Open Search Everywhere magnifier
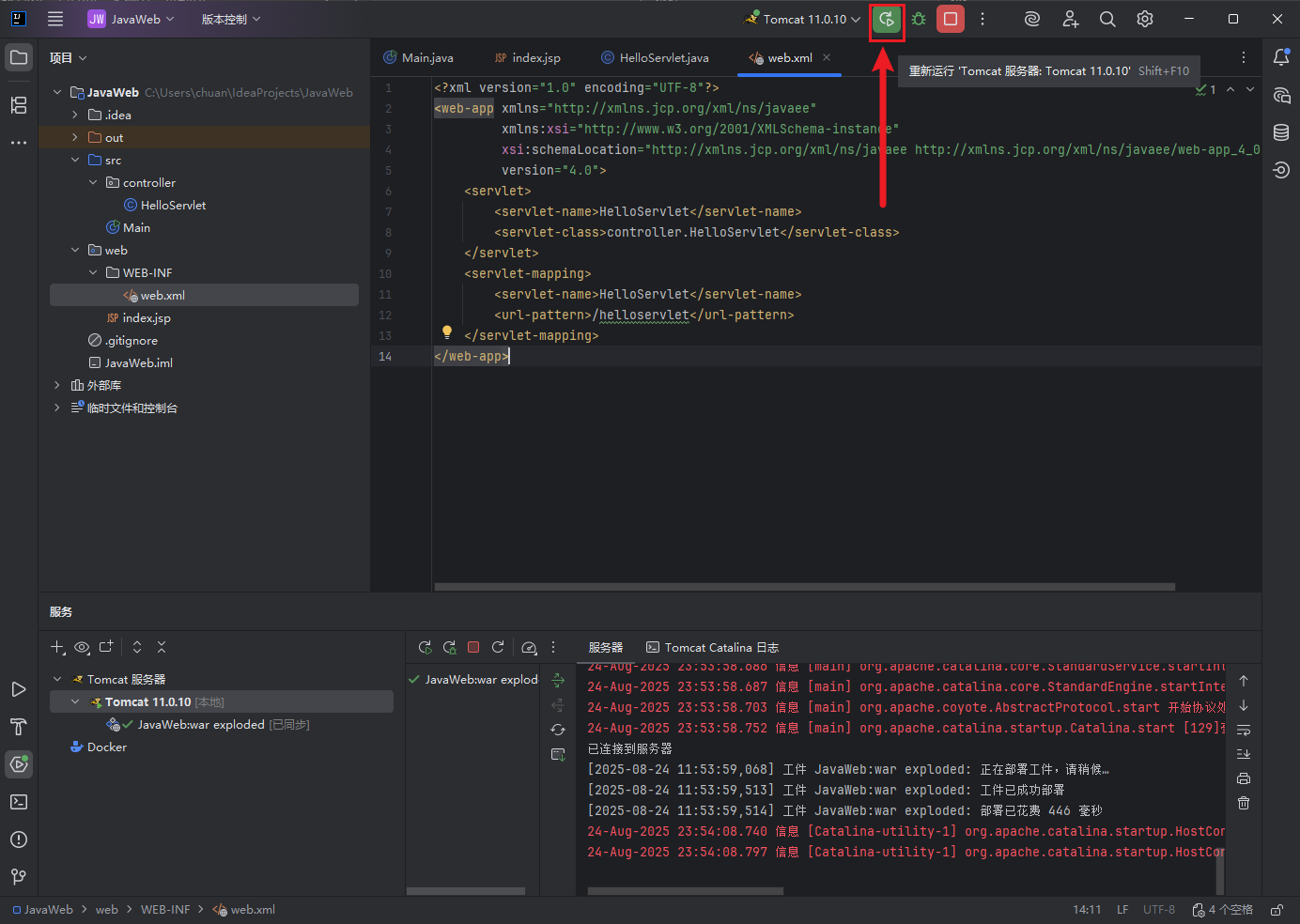 pos(1107,19)
